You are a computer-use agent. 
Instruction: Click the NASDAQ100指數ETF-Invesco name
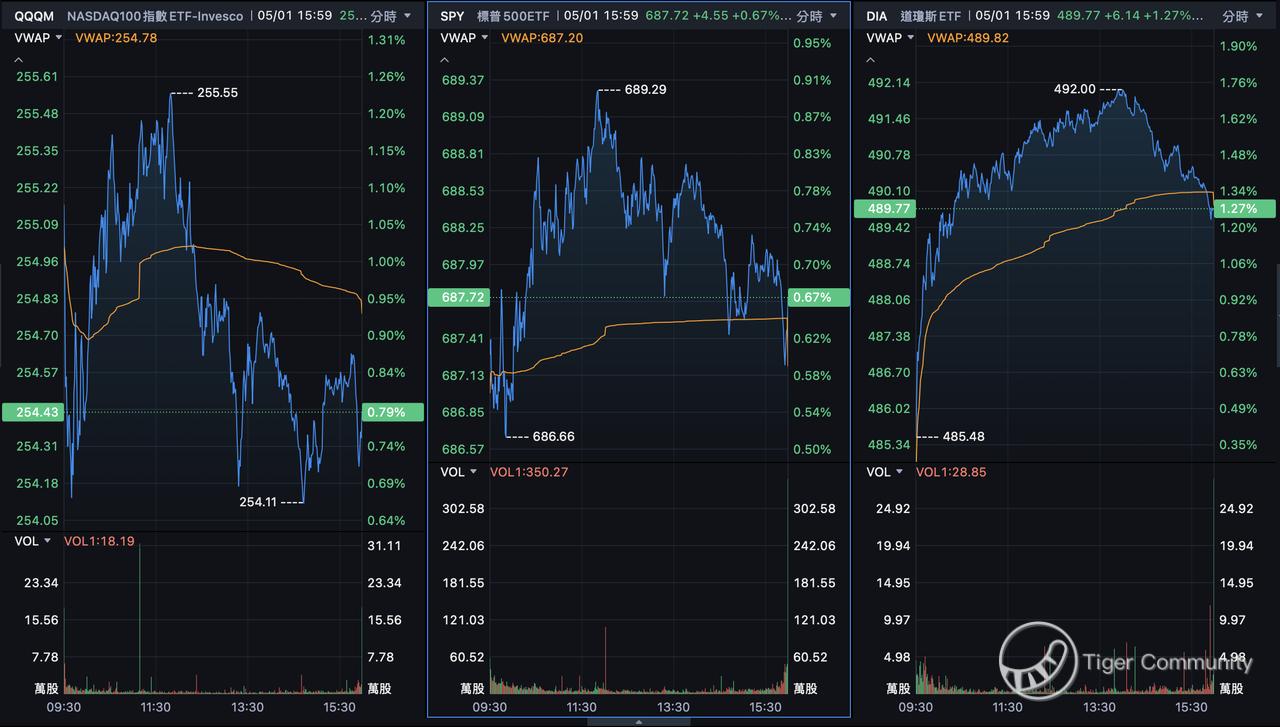pos(155,16)
